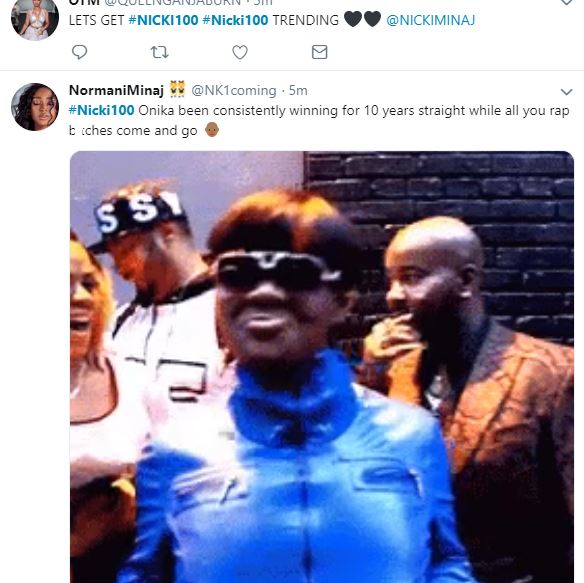Open the @NK1coming handle
The width and height of the screenshot is (584, 583).
click(234, 91)
